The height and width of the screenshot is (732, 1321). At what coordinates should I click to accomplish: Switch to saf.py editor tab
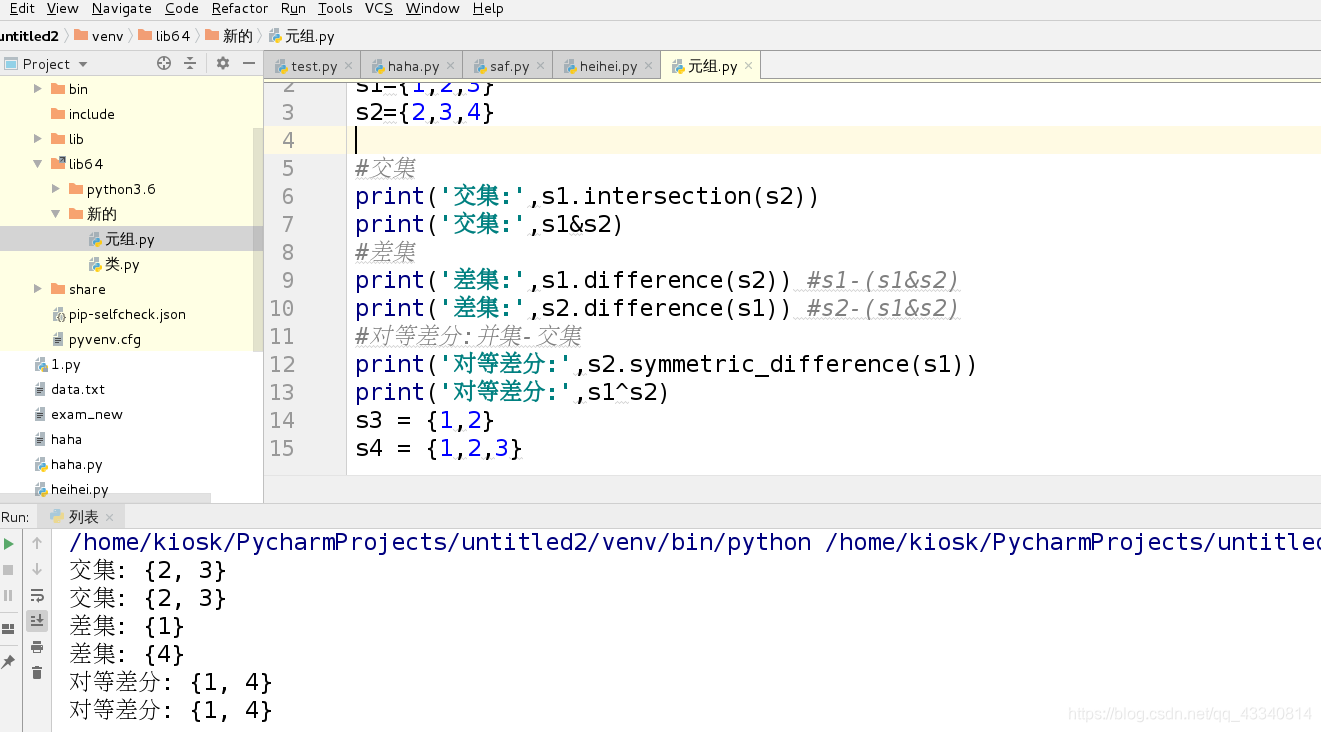click(x=507, y=66)
